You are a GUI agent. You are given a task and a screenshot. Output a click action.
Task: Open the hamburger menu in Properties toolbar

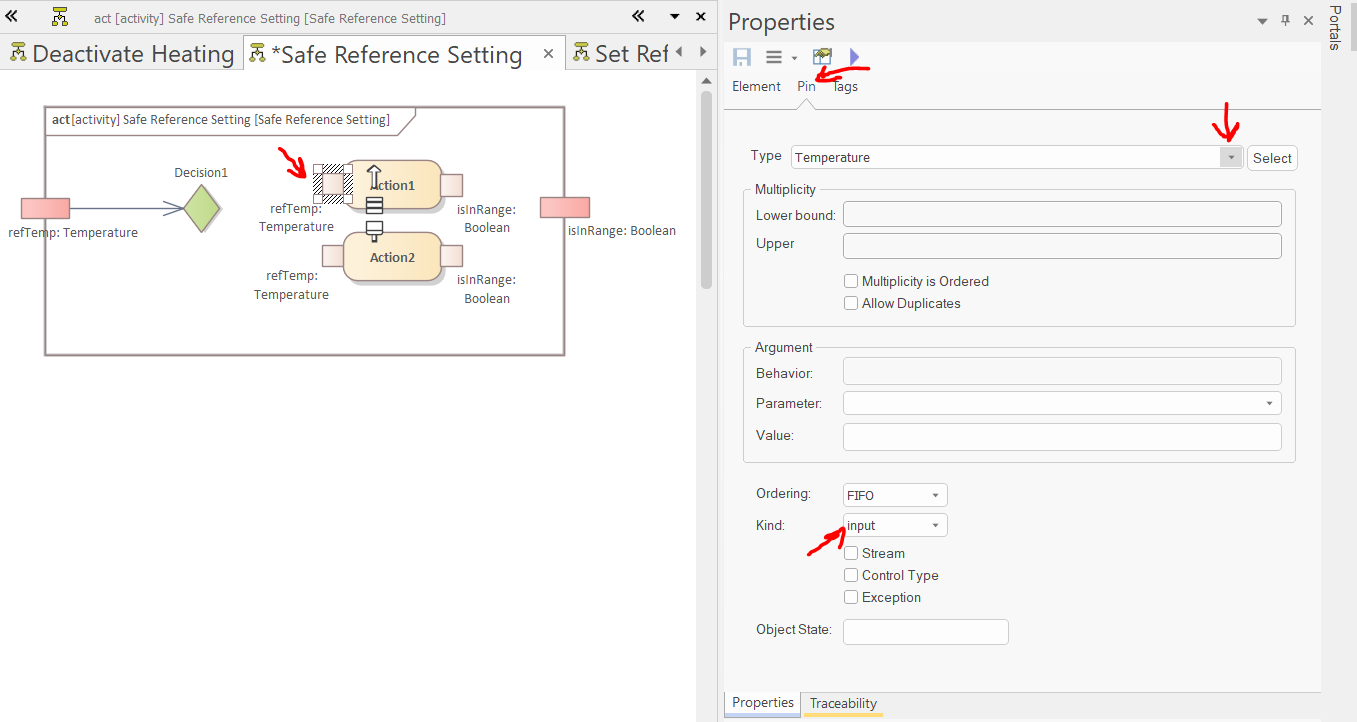point(774,57)
